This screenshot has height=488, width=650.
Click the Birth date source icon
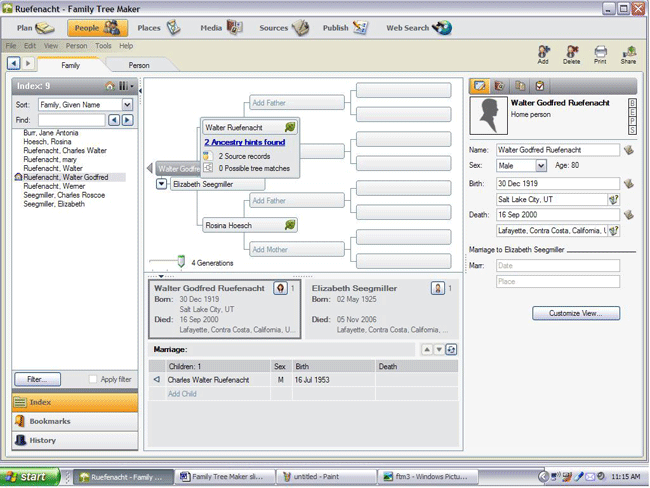click(629, 183)
